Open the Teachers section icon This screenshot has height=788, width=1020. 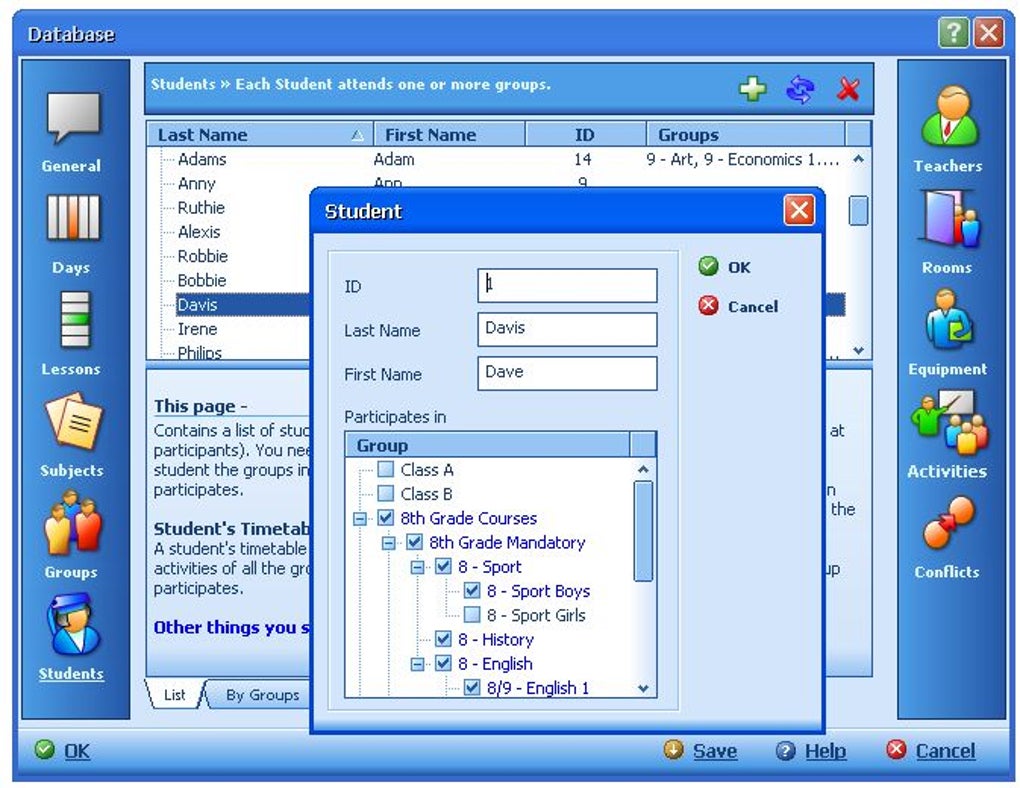pyautogui.click(x=948, y=116)
